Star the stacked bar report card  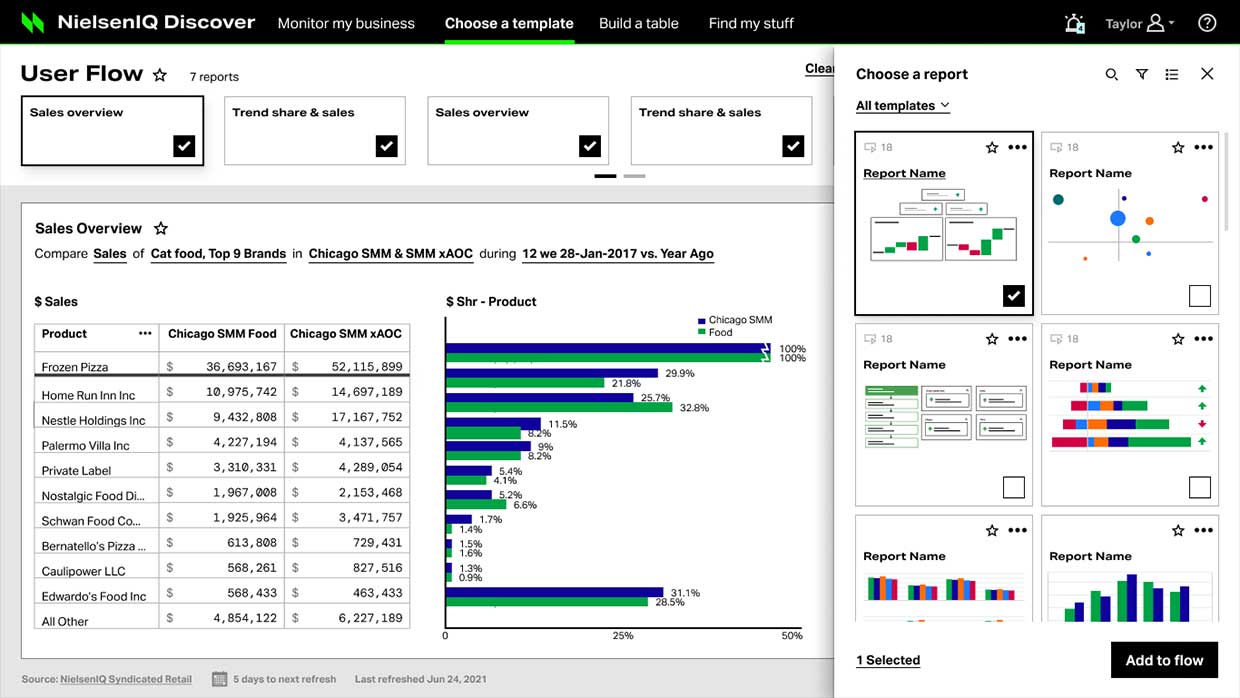(1178, 339)
